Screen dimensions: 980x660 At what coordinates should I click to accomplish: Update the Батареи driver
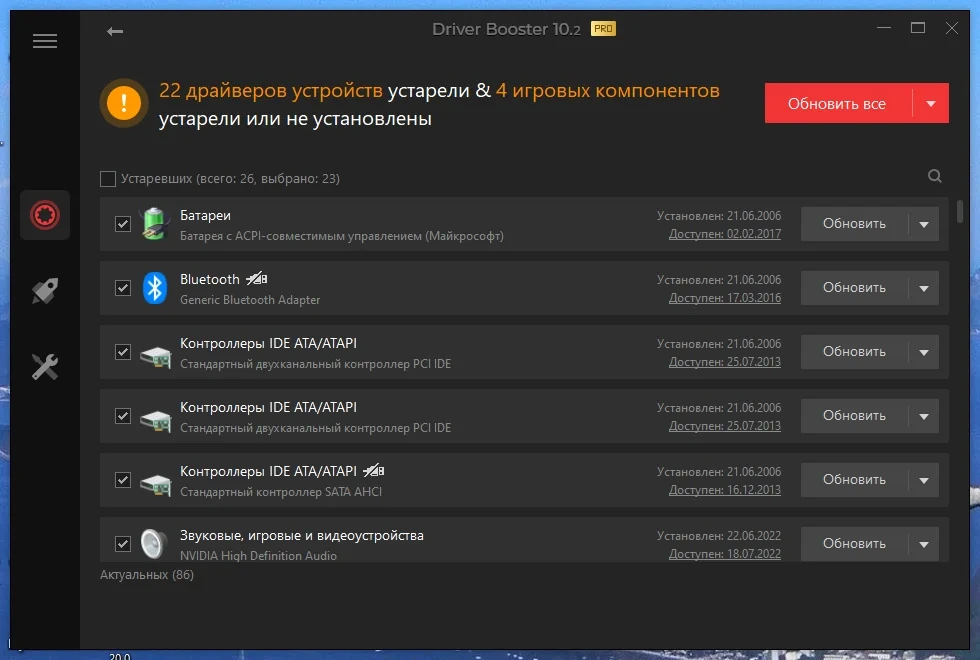click(854, 224)
